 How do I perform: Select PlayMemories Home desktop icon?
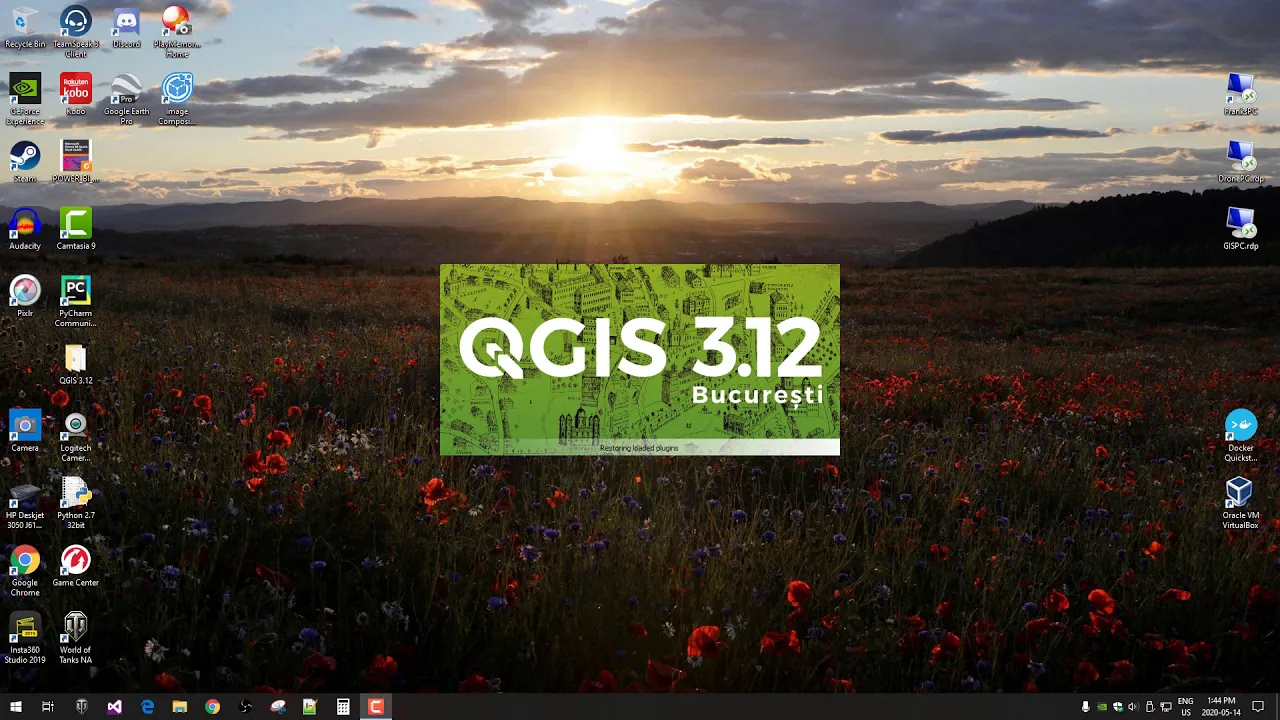177,30
